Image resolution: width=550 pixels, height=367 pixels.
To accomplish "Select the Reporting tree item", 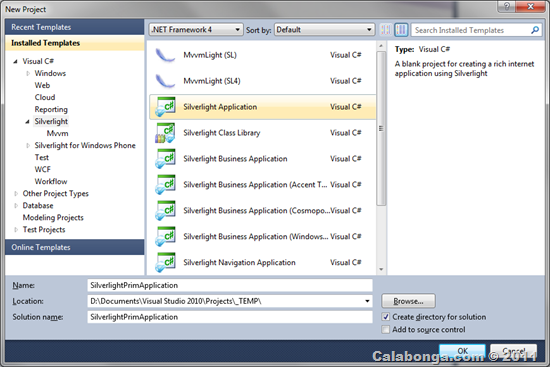I will (51, 109).
